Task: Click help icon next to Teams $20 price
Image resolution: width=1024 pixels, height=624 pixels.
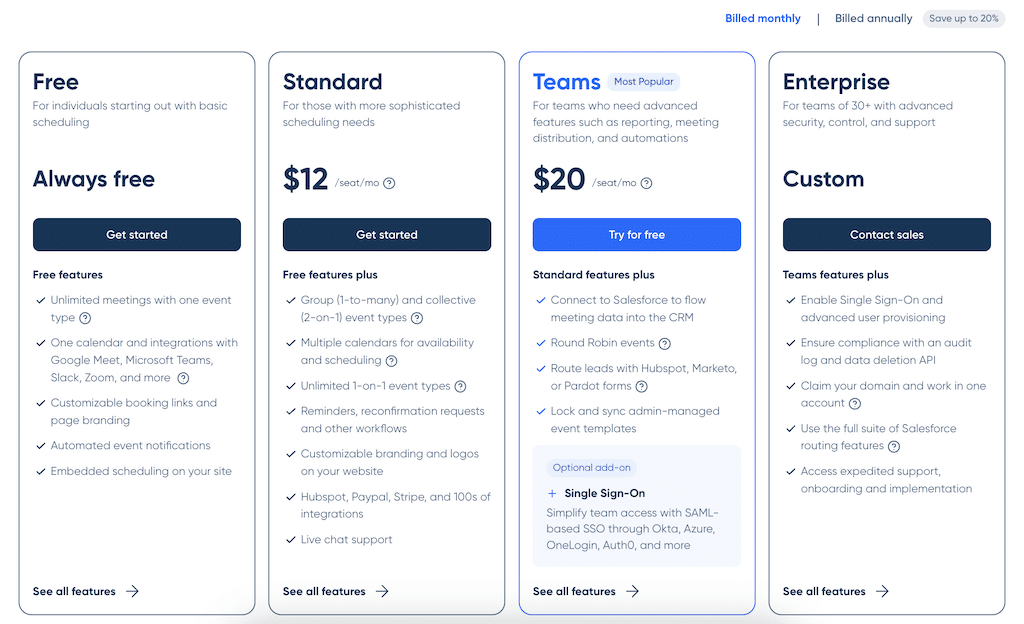Action: pos(646,183)
